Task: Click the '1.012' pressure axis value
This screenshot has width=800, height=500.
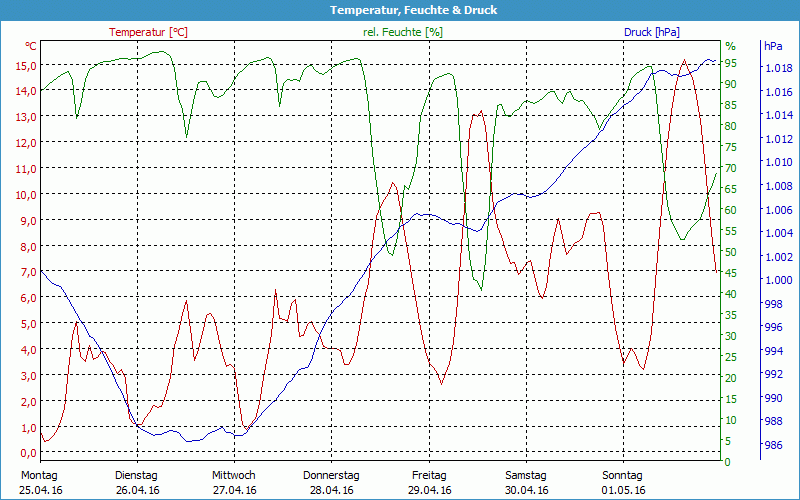Action: [x=778, y=139]
